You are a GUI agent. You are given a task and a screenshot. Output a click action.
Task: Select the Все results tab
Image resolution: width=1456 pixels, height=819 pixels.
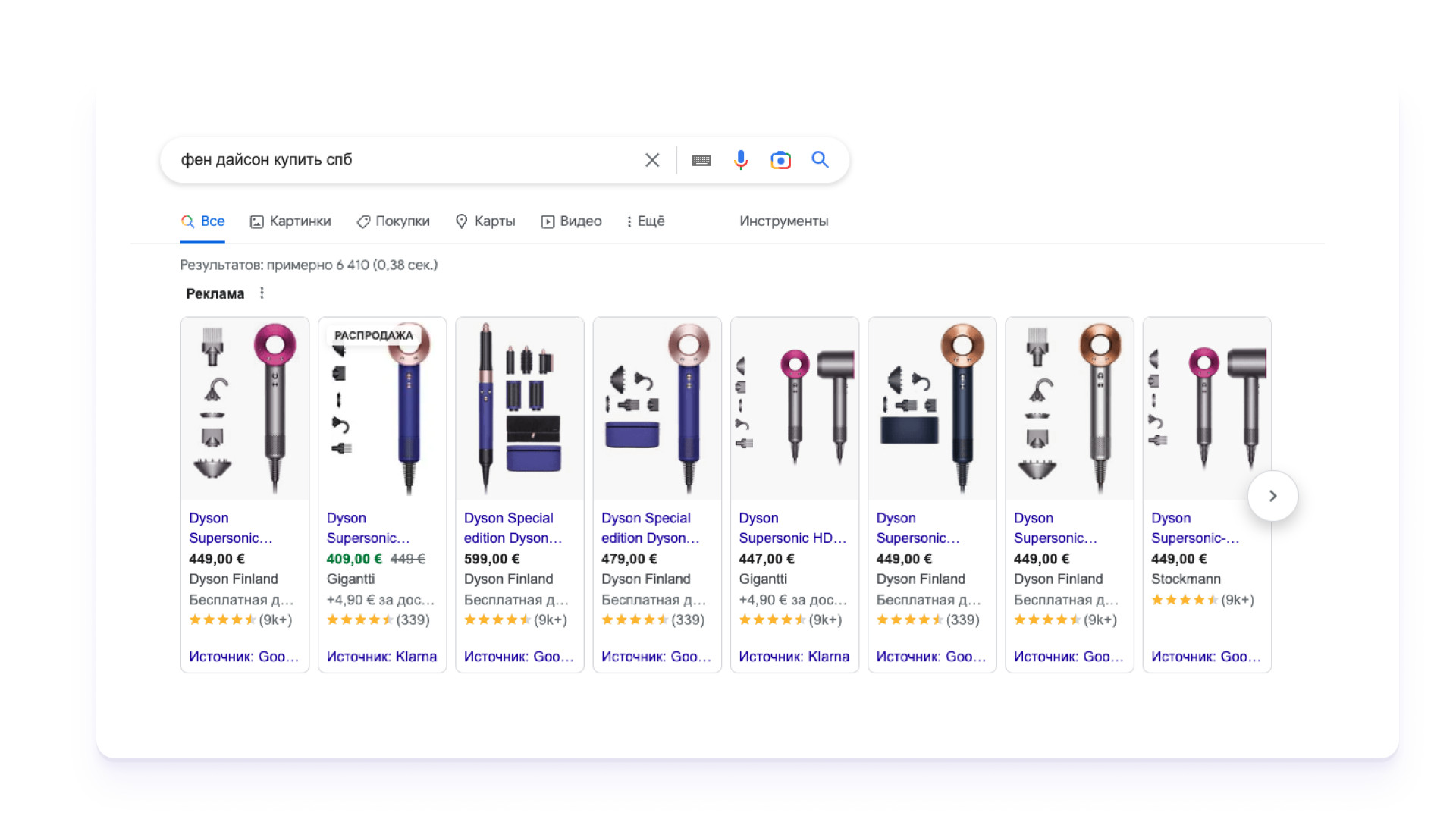[x=202, y=221]
